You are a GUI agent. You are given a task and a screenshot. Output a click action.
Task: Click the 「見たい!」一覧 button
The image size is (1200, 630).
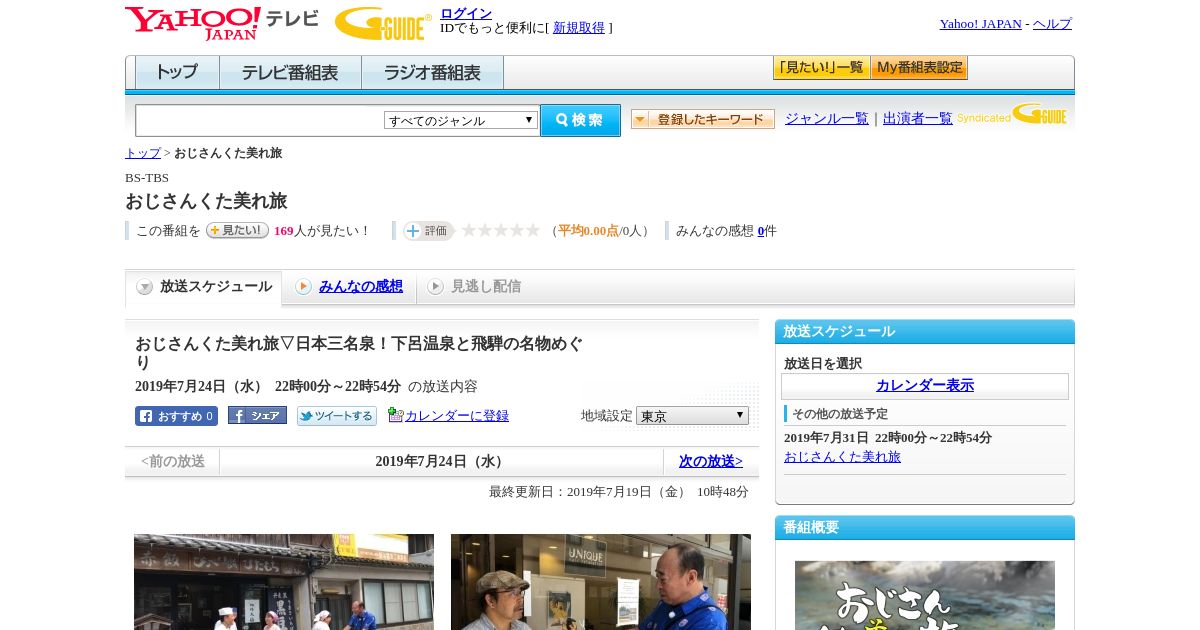[x=821, y=68]
